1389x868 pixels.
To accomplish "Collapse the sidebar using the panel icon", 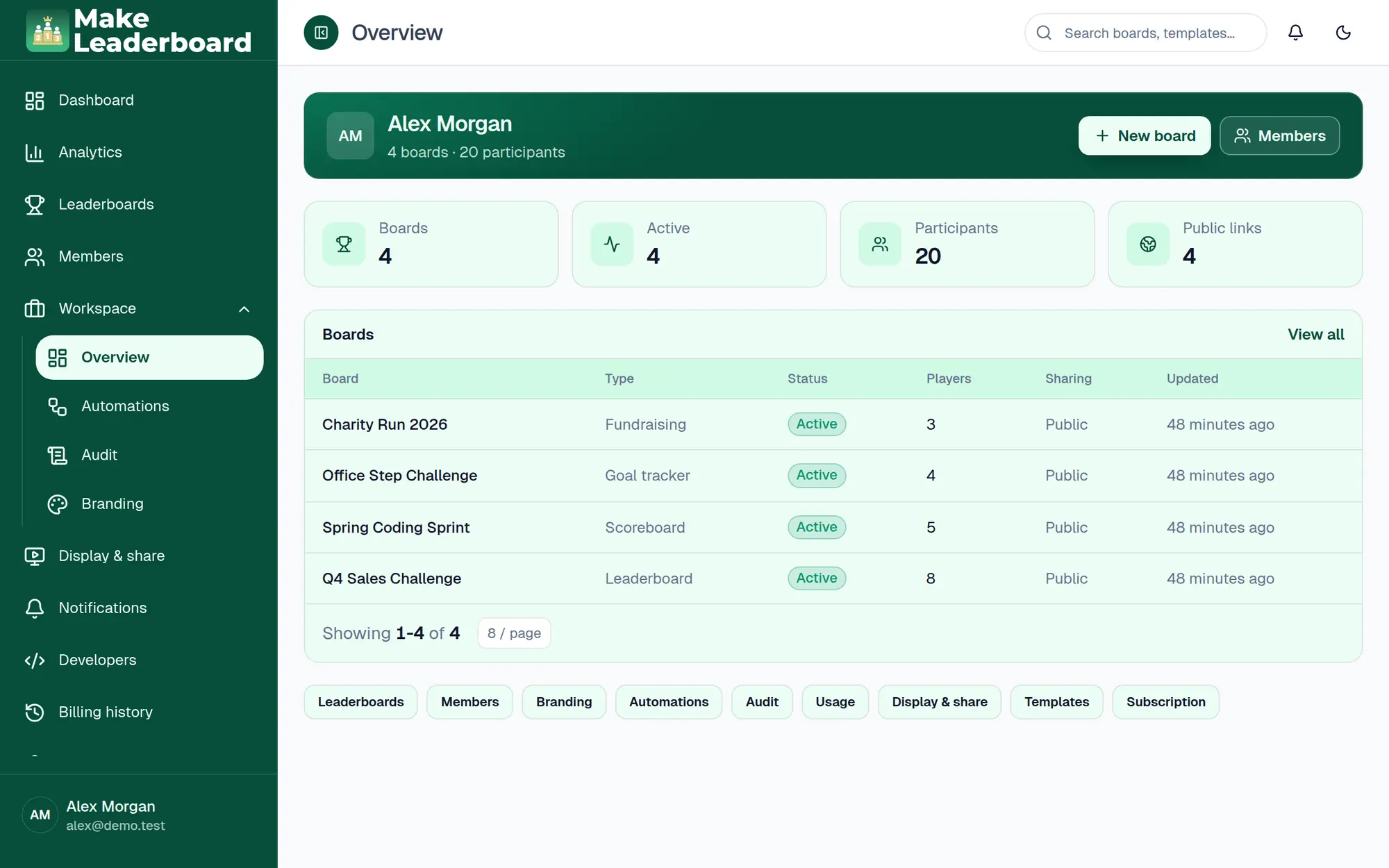I will click(x=321, y=33).
